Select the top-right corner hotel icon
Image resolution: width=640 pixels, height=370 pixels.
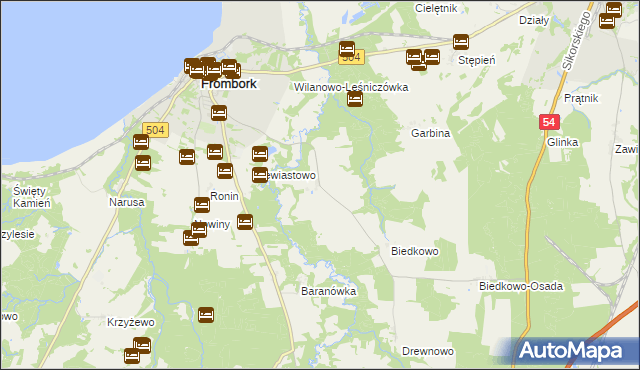(x=614, y=9)
